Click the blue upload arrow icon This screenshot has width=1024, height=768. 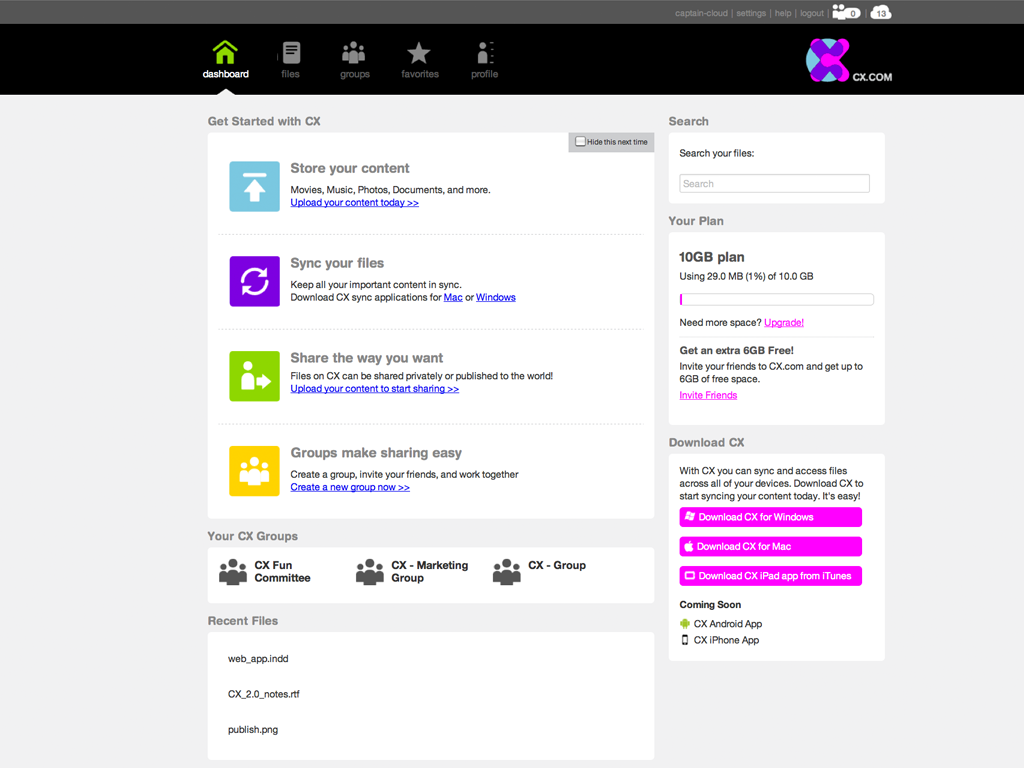pos(254,186)
